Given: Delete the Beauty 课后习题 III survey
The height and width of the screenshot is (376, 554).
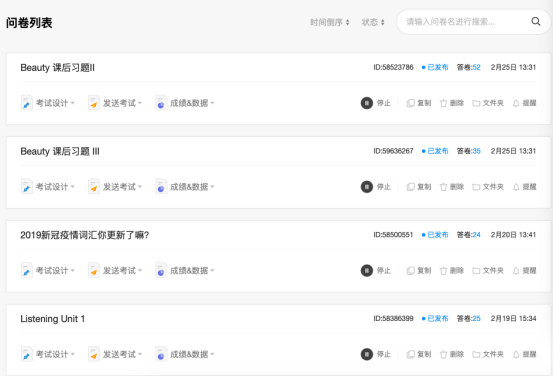Looking at the screenshot, I should click(x=452, y=187).
